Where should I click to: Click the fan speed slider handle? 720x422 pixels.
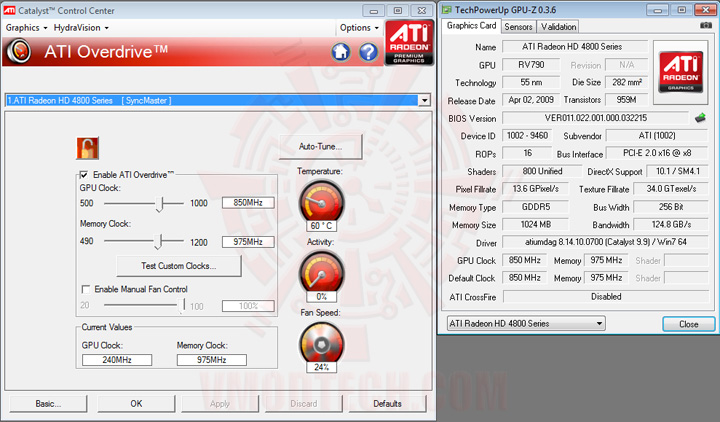183,305
